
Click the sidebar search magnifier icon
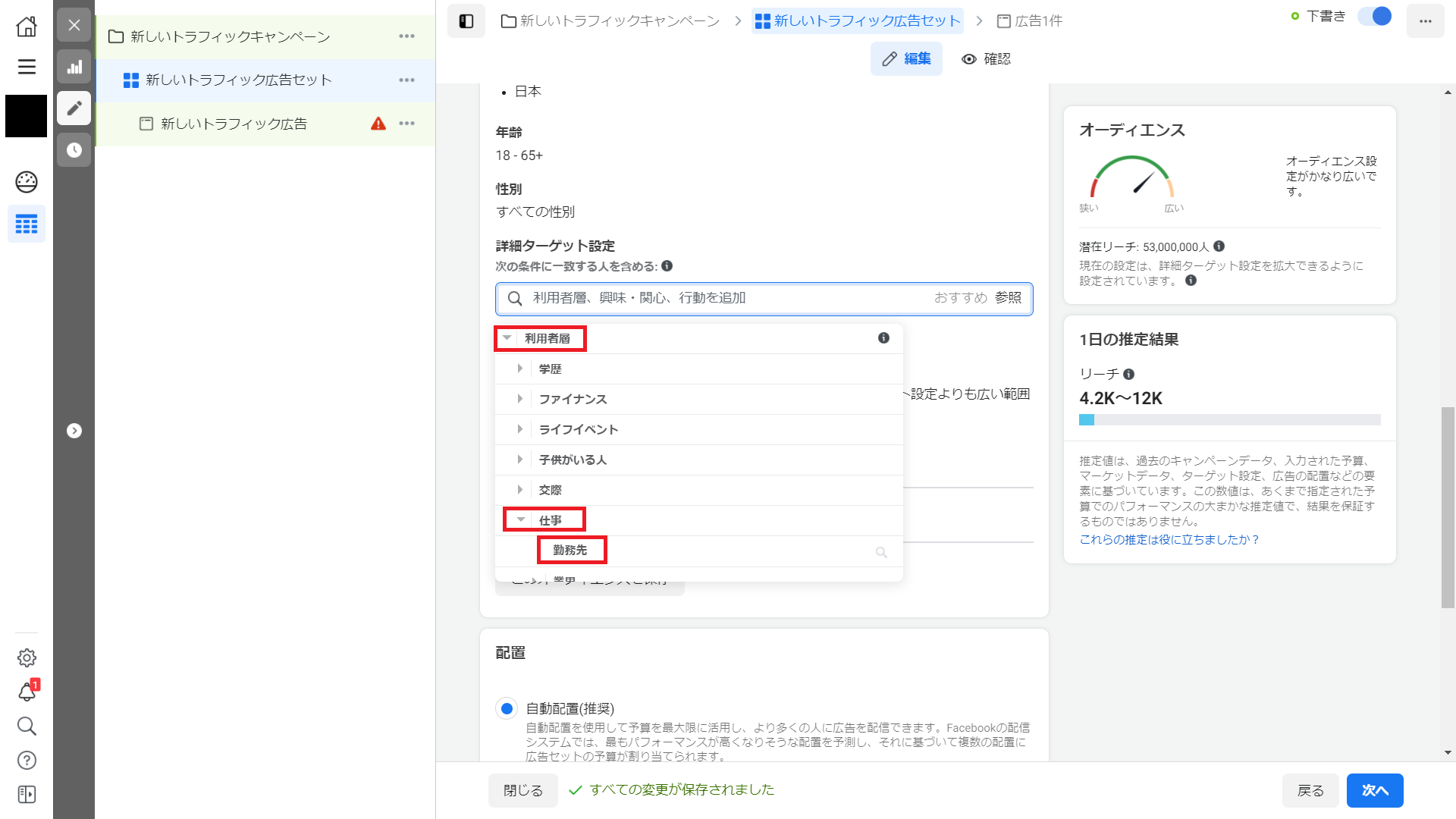click(27, 726)
